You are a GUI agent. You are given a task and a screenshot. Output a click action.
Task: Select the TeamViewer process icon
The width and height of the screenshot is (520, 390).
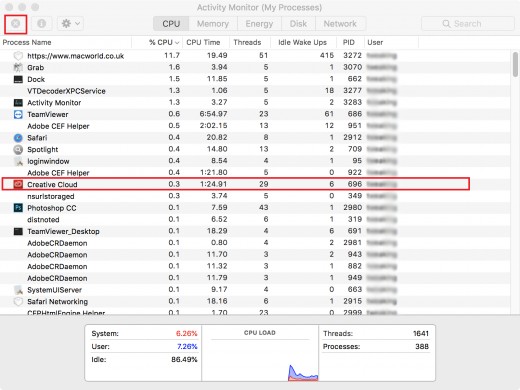18,114
